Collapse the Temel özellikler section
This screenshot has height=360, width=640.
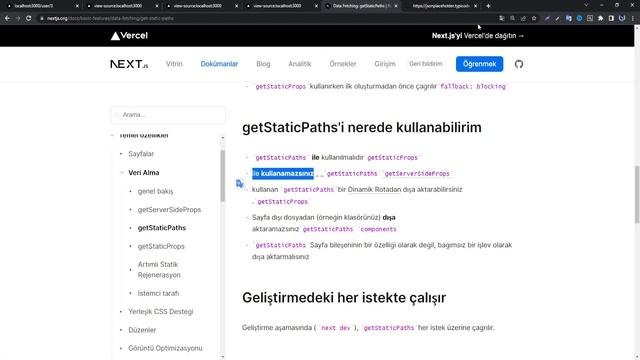113,136
